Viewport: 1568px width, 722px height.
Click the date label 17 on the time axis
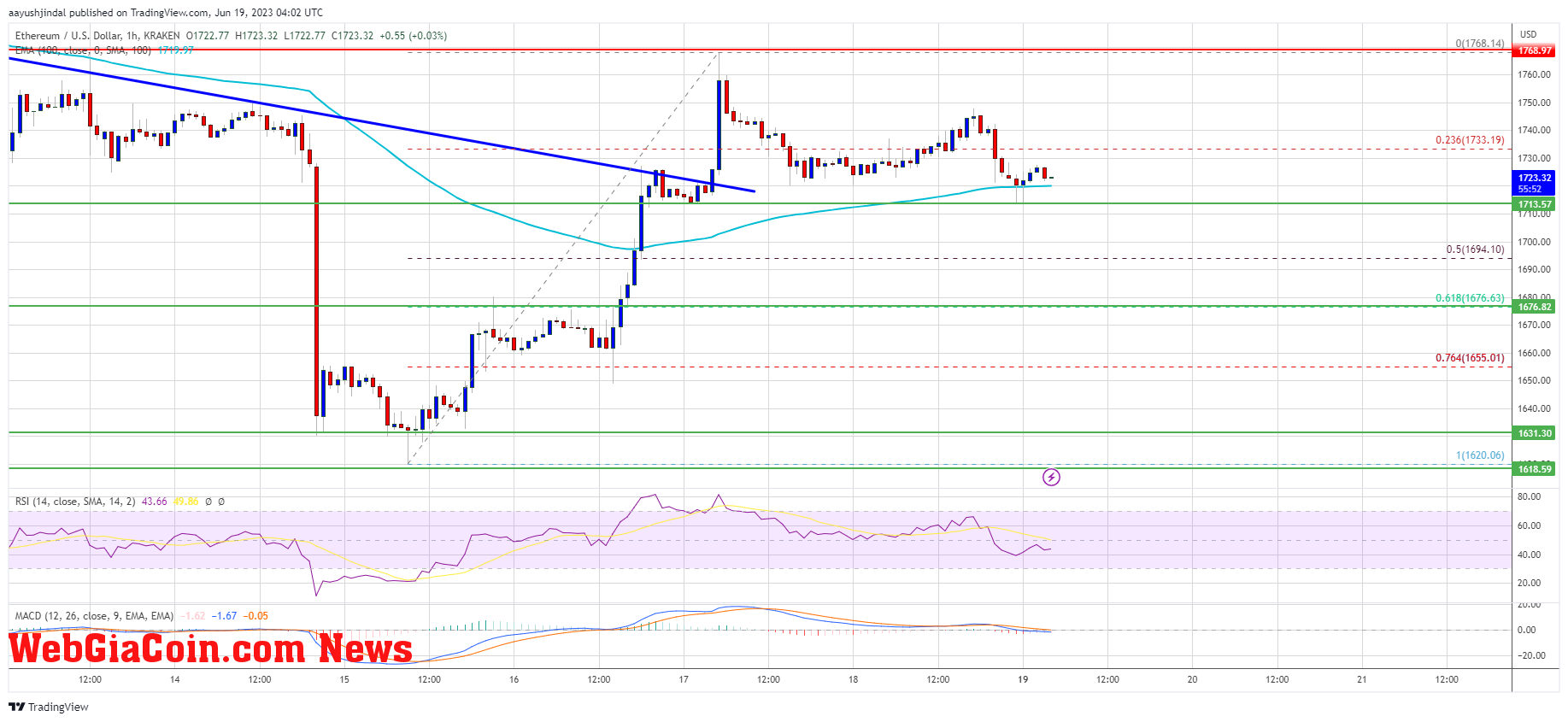[684, 680]
